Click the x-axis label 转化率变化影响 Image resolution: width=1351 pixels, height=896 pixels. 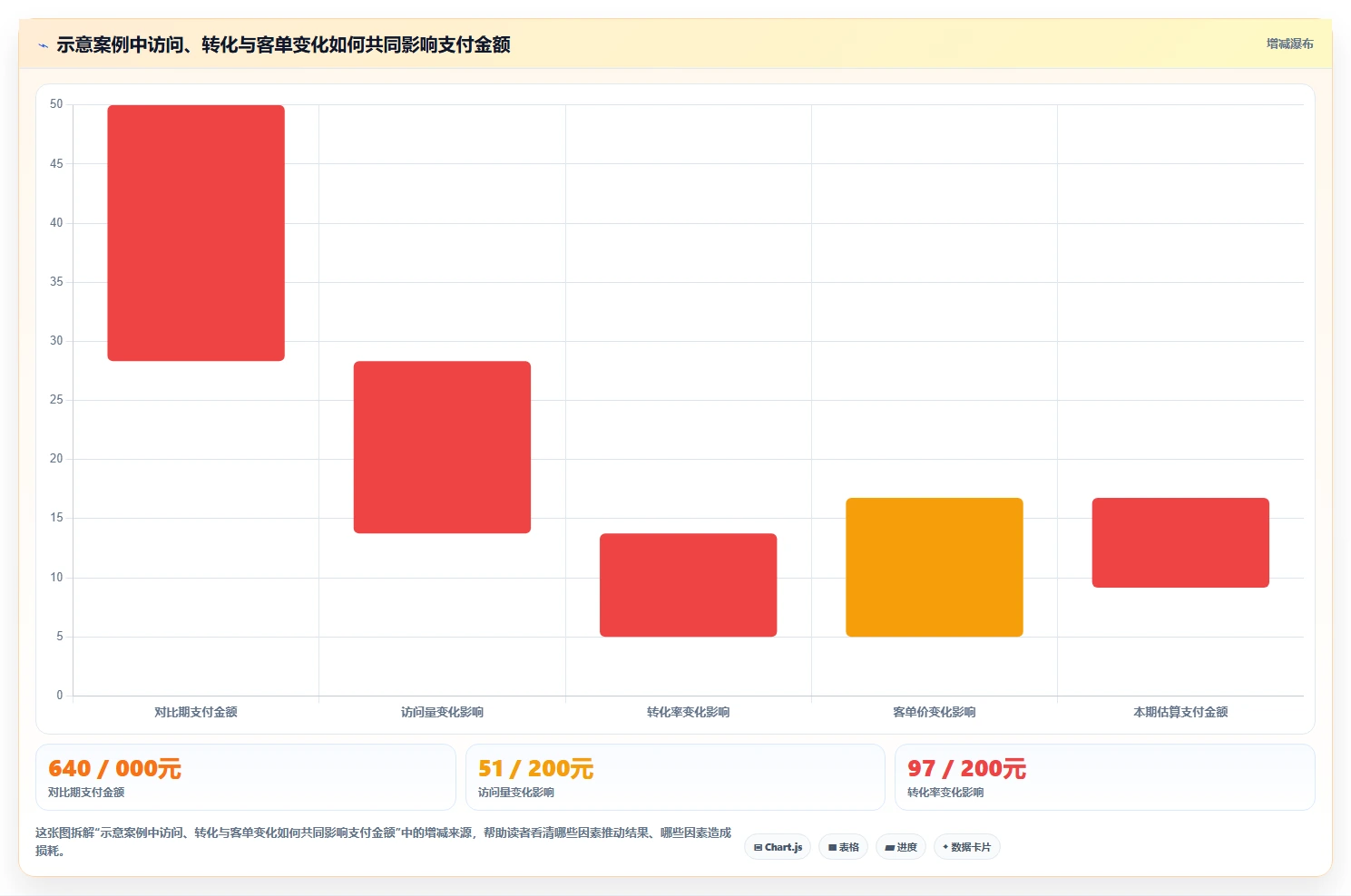pos(688,712)
